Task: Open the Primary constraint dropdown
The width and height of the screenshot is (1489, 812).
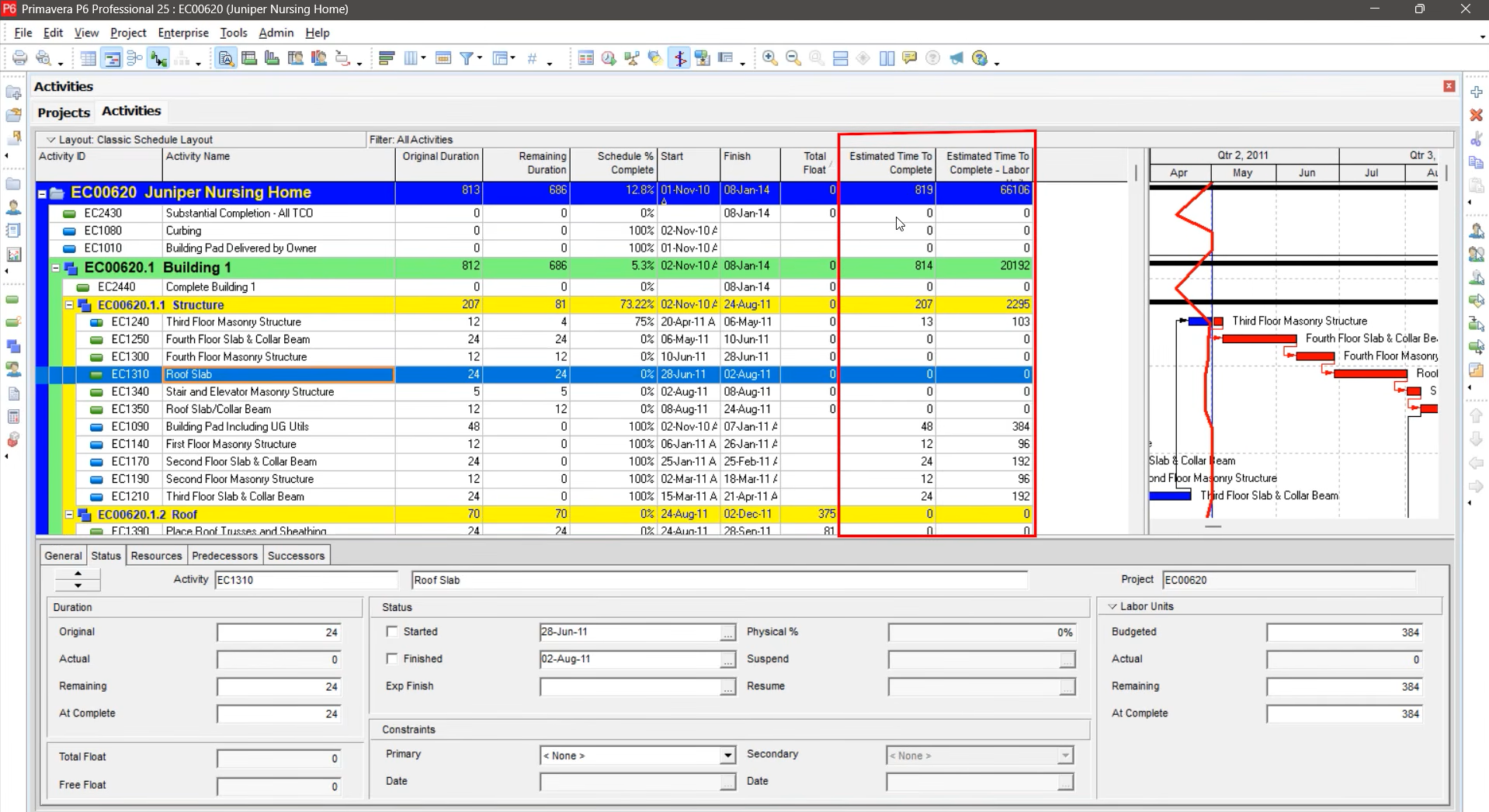Action: pyautogui.click(x=726, y=755)
